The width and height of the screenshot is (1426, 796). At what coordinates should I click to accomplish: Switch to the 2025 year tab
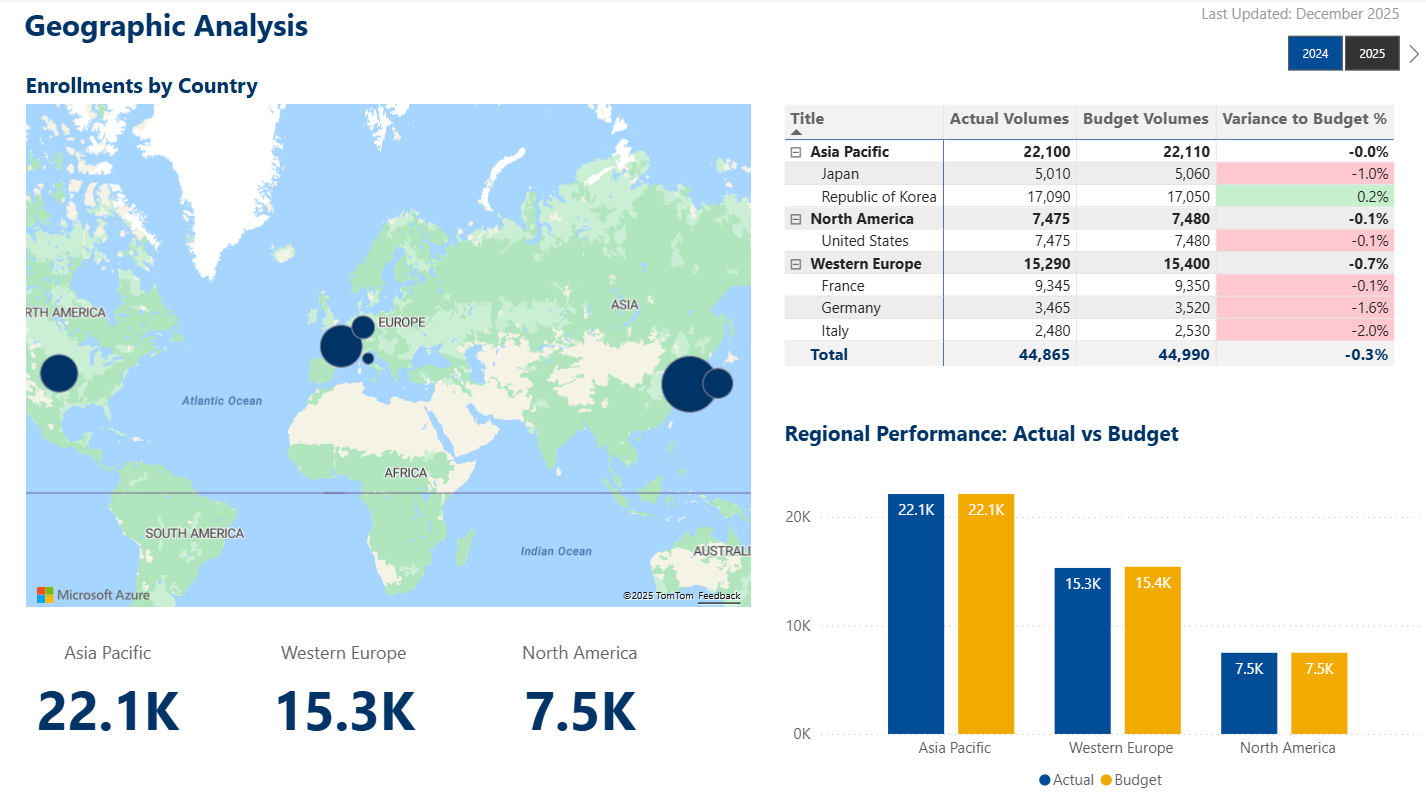tap(1372, 53)
